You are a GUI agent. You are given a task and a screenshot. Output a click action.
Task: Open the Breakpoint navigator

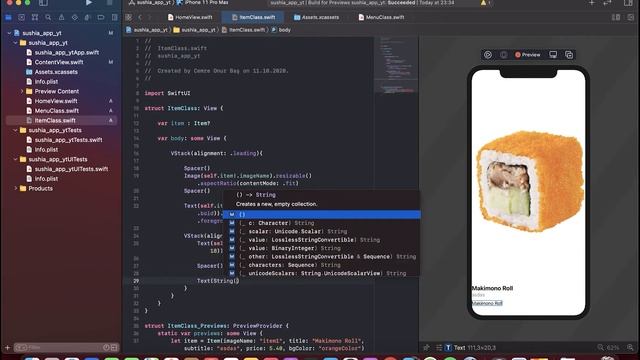[x=101, y=18]
